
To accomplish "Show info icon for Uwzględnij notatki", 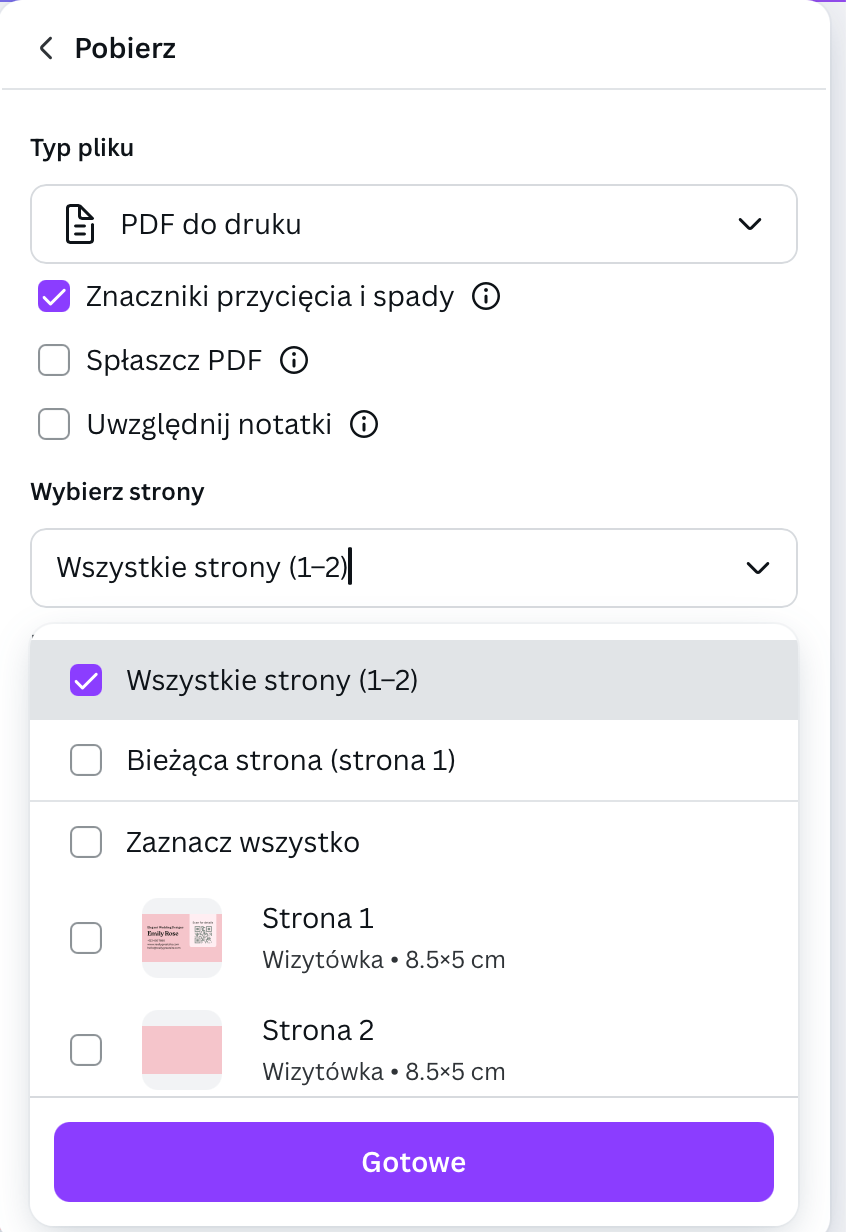I will point(364,425).
